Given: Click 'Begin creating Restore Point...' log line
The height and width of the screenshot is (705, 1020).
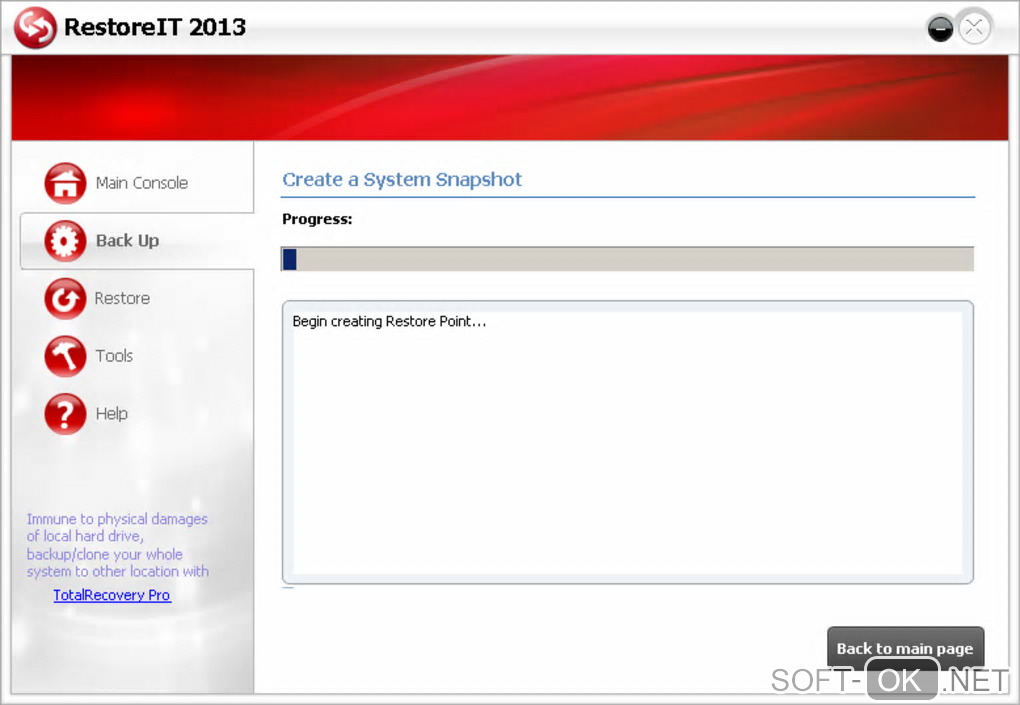Looking at the screenshot, I should click(x=389, y=321).
